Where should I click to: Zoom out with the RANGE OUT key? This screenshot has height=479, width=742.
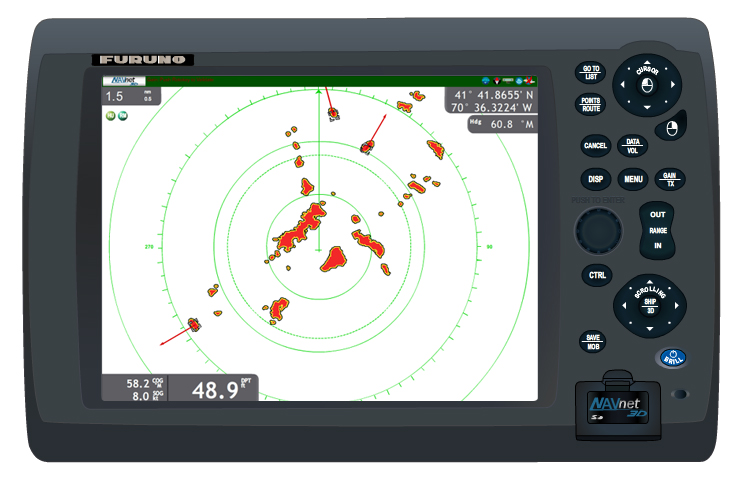657,215
